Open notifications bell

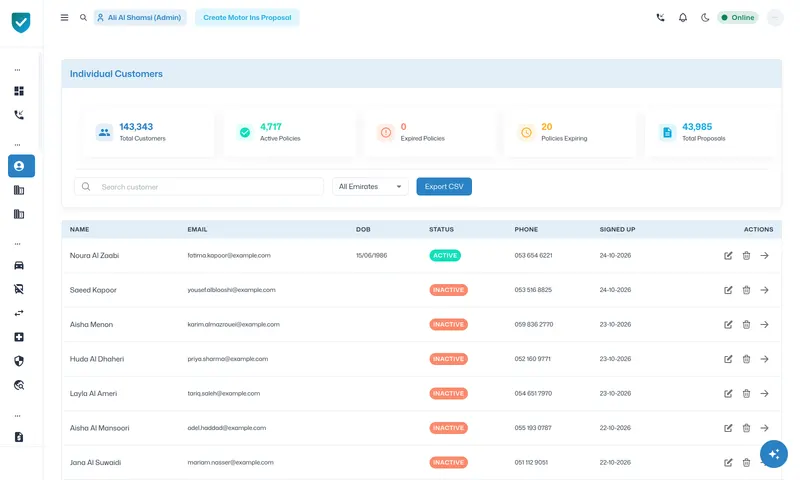pos(683,17)
